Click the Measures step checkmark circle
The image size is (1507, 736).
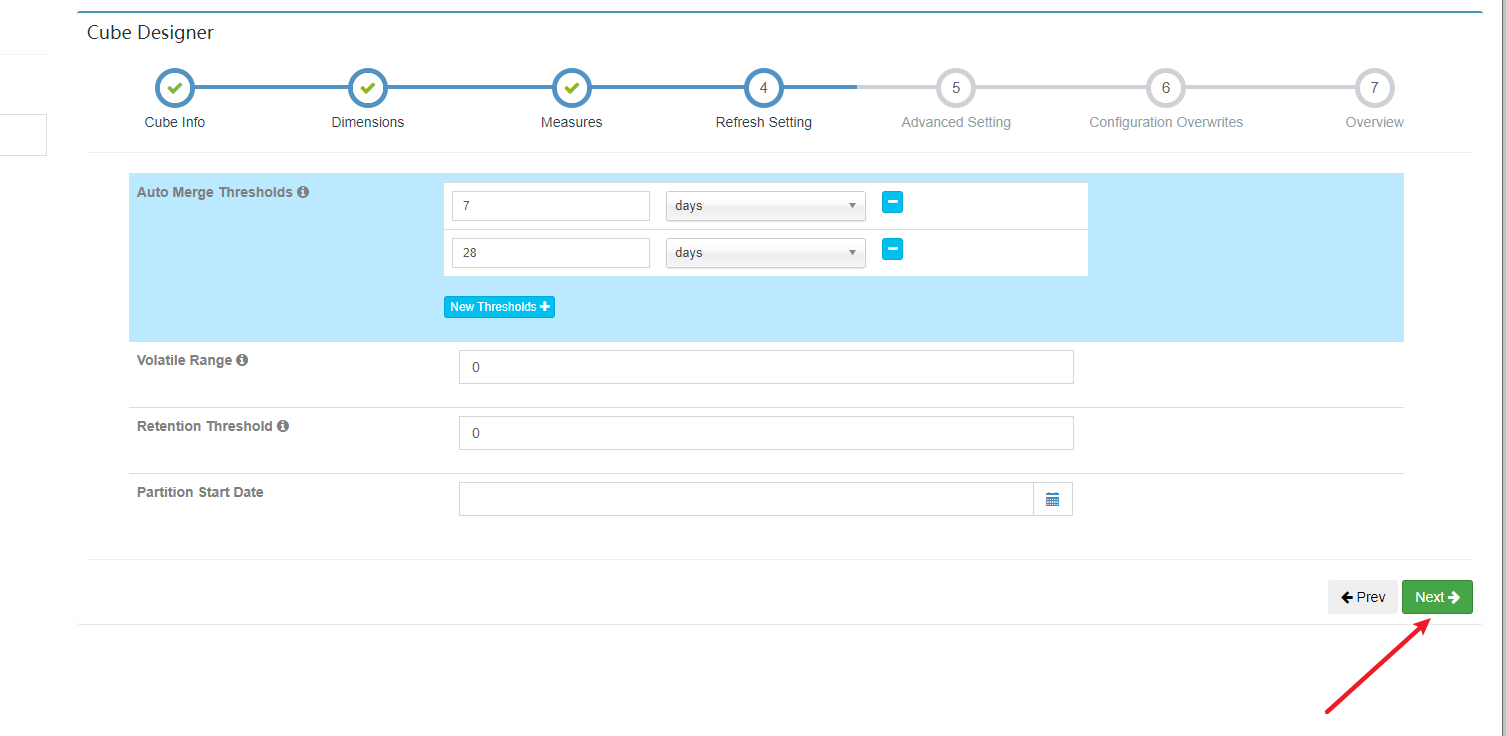(x=572, y=88)
